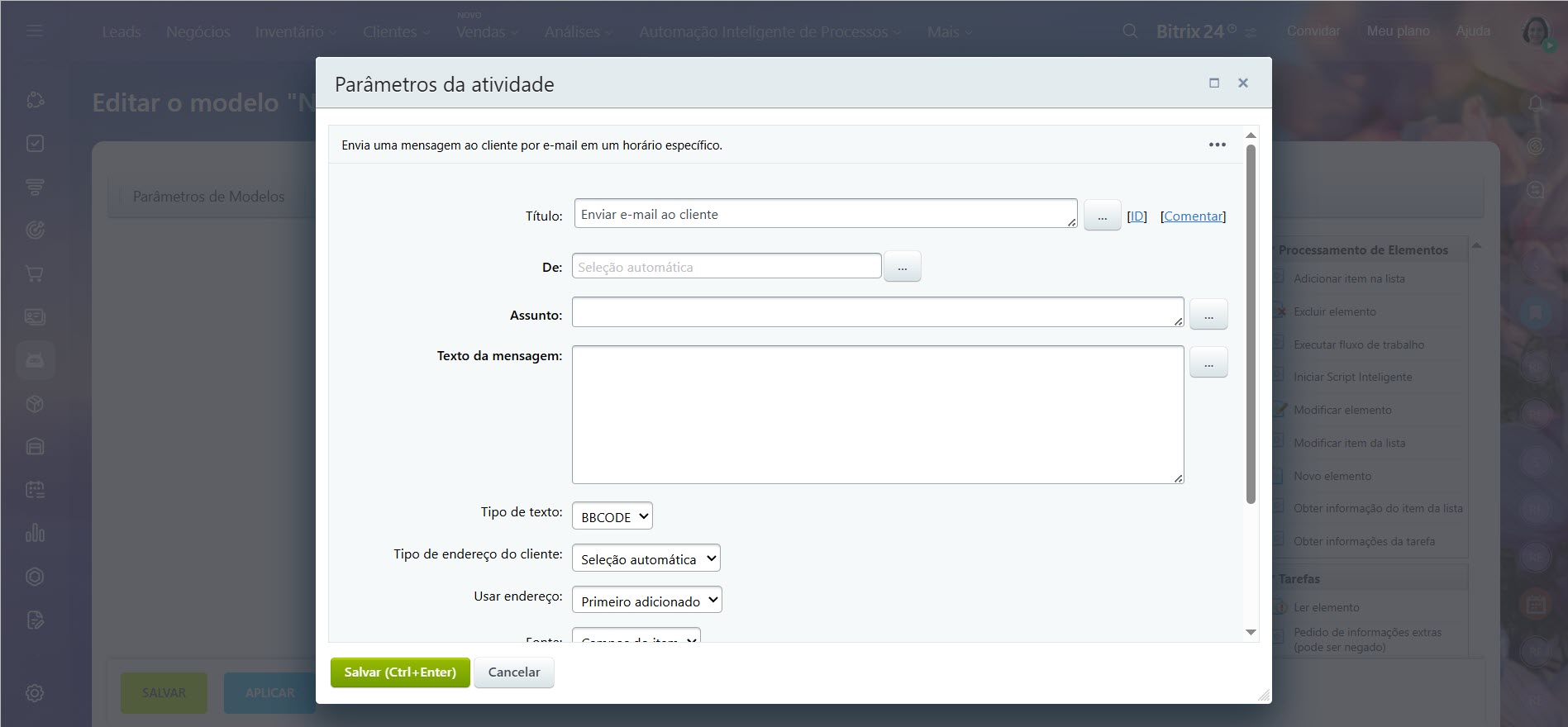Viewport: 1568px width, 727px height.
Task: Click in the Assunto subject field
Action: tap(878, 312)
